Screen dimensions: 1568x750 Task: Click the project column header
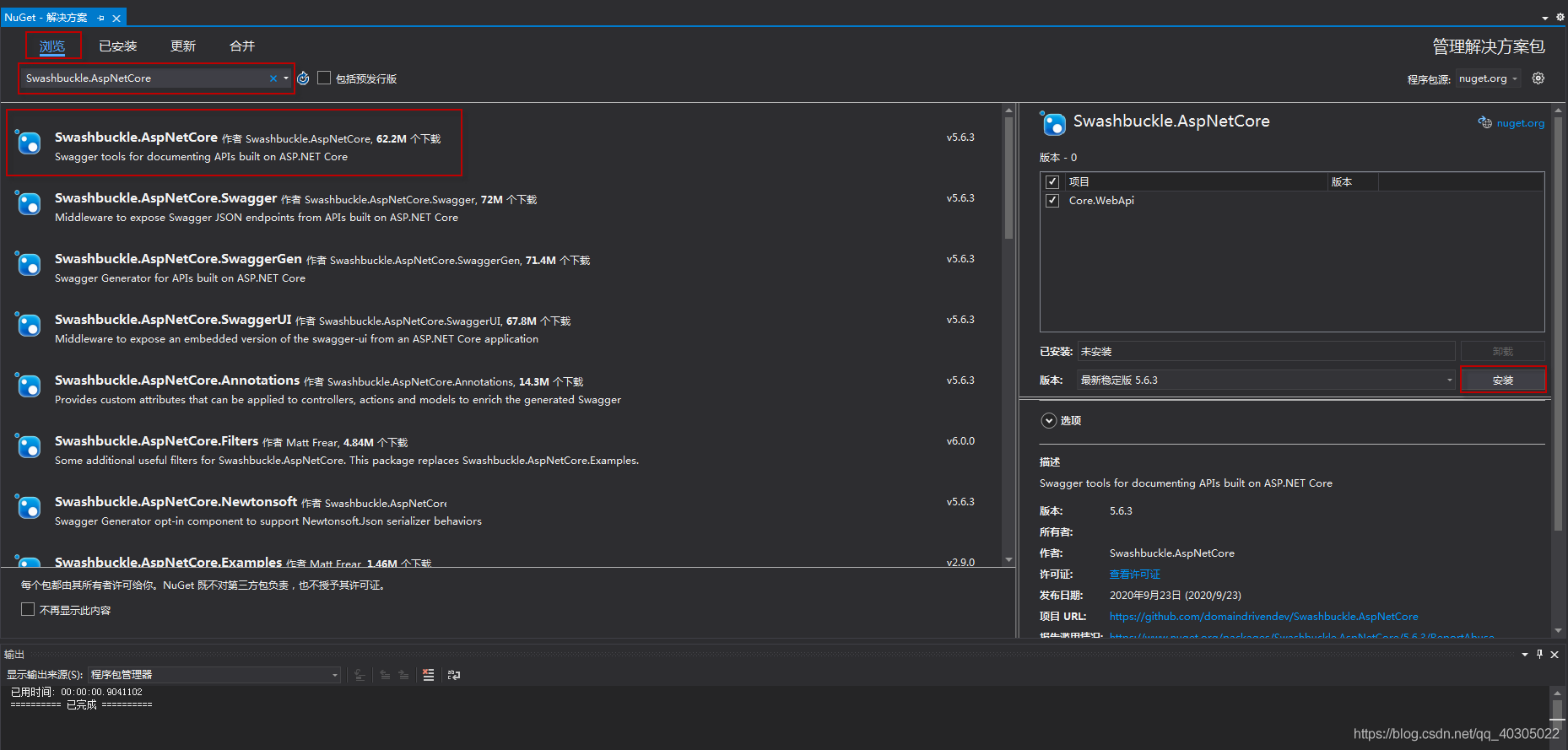tap(1195, 181)
